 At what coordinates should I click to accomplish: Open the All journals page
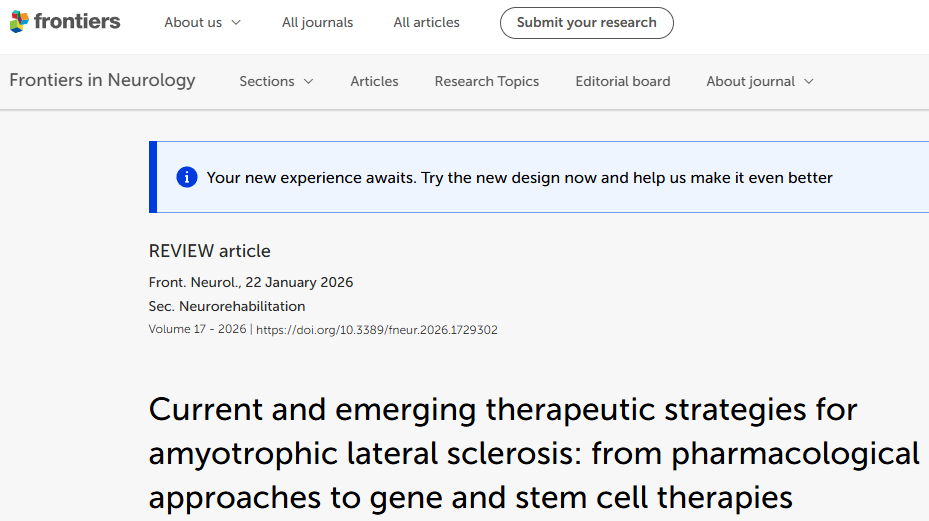tap(317, 23)
